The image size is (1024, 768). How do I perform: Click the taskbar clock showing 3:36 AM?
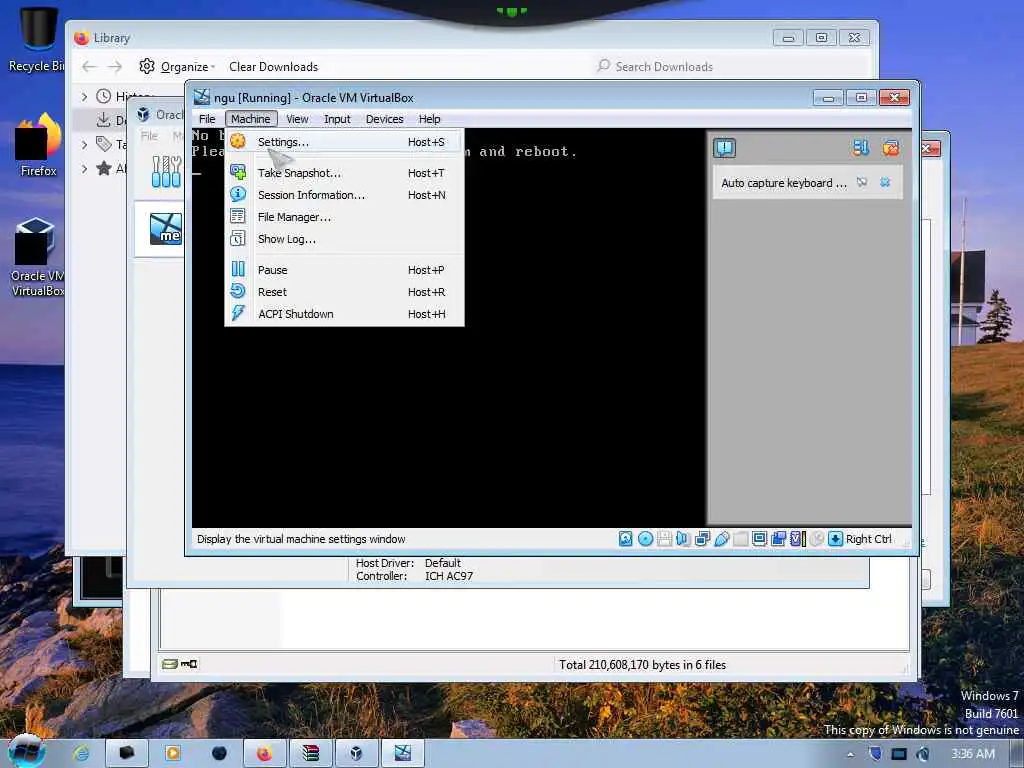pos(973,754)
